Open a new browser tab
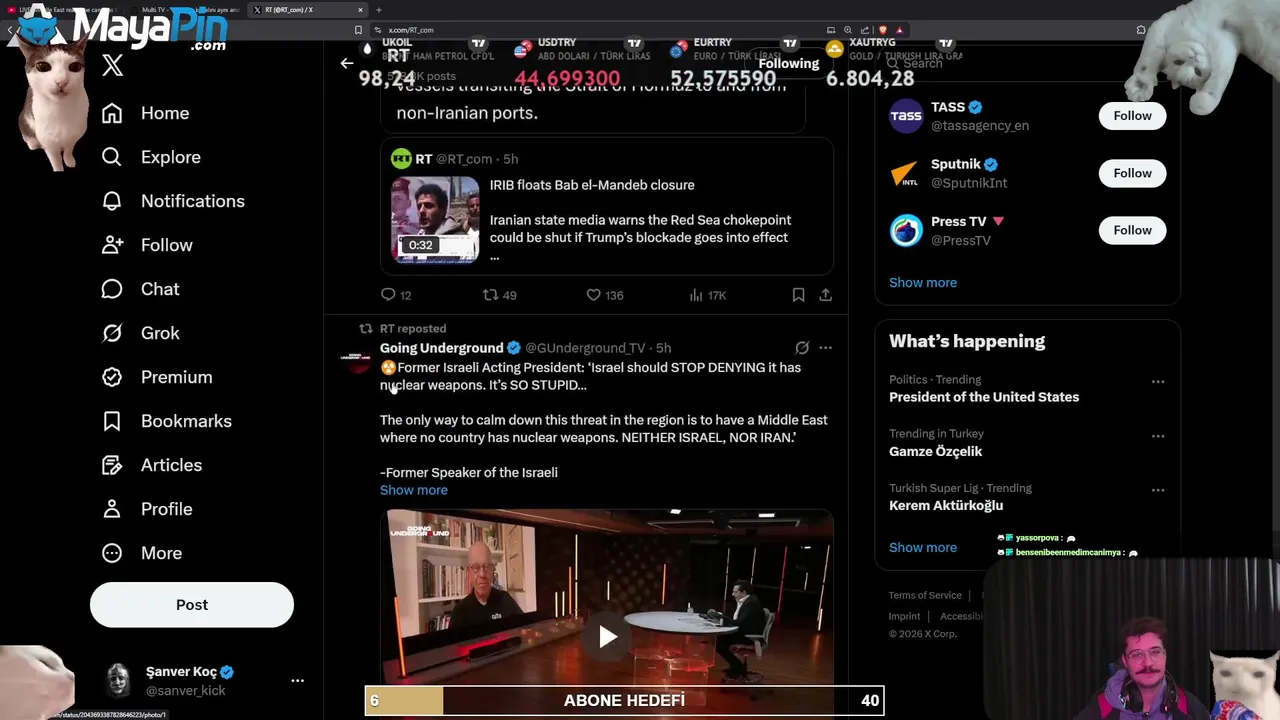This screenshot has height=720, width=1280. (x=379, y=10)
